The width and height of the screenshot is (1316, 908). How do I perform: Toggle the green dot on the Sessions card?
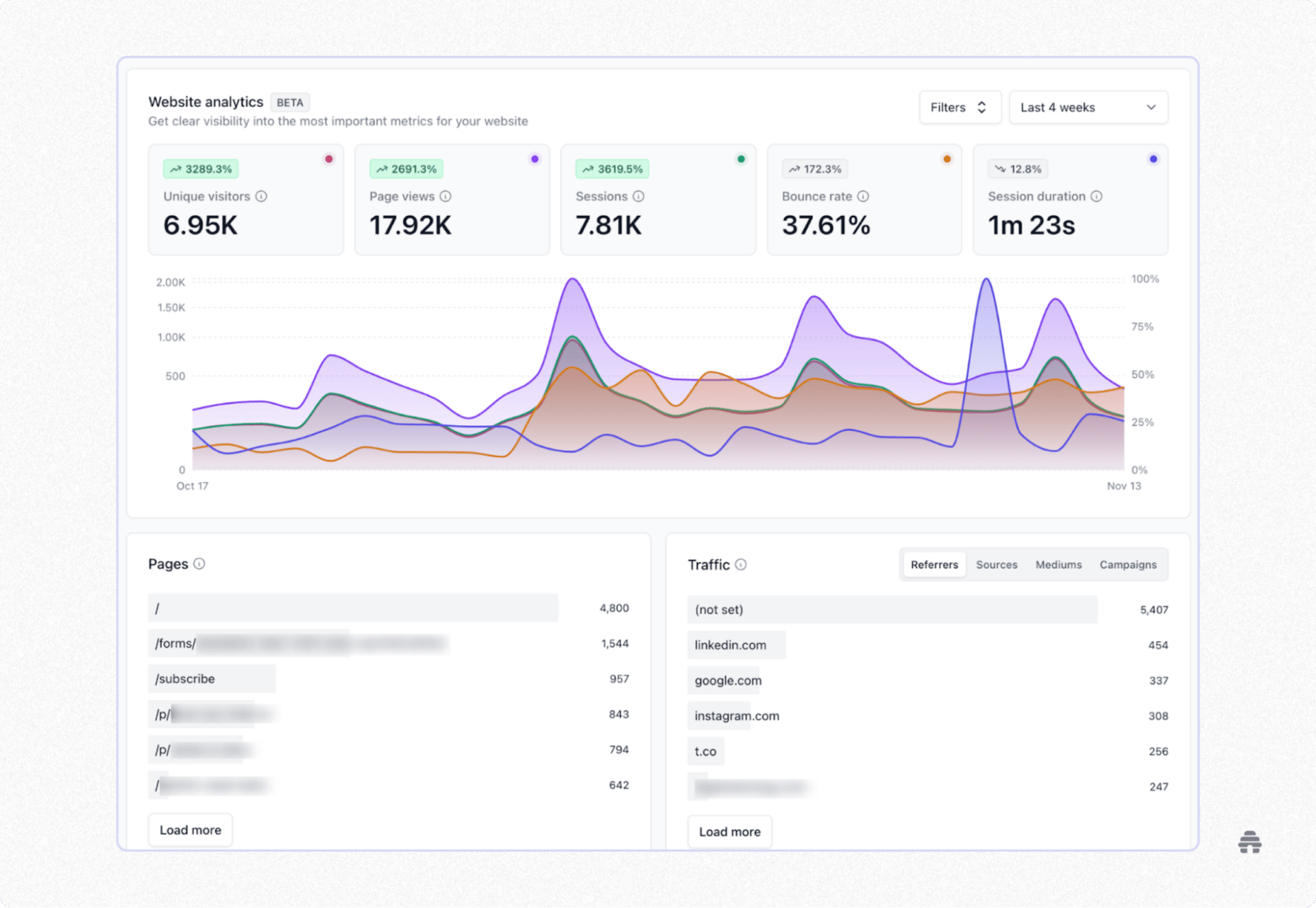[741, 158]
